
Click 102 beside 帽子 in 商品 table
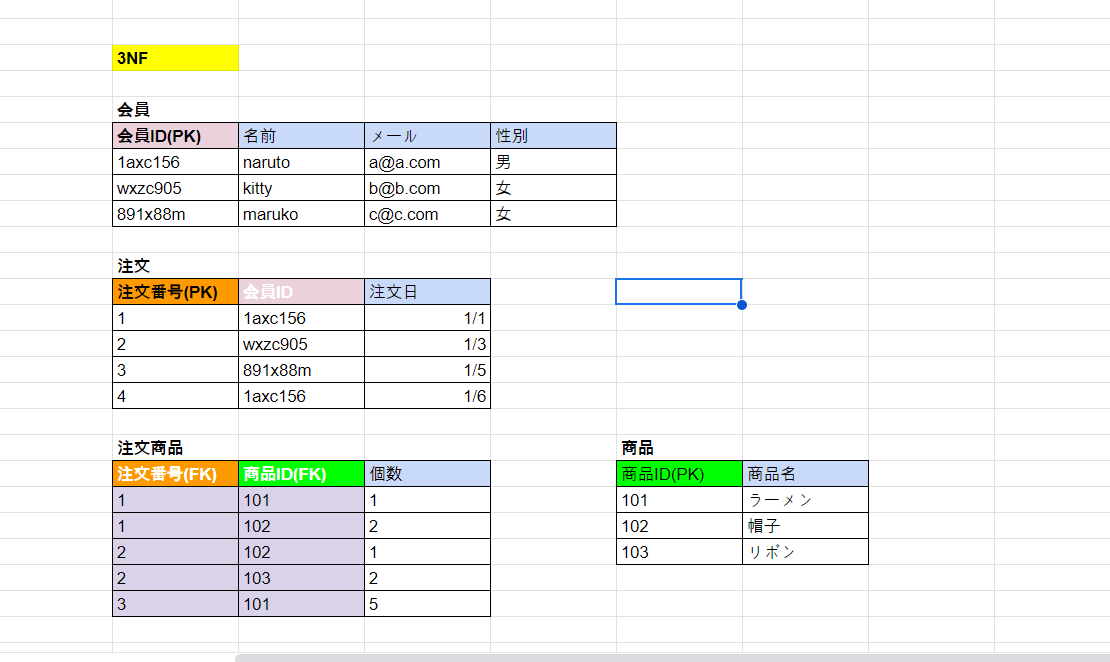click(680, 526)
